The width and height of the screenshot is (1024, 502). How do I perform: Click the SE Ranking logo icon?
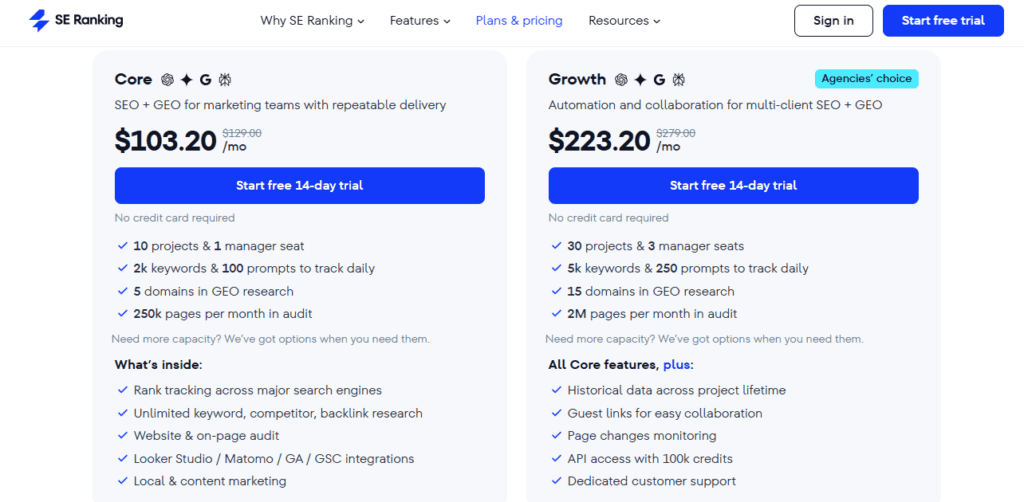[39, 21]
